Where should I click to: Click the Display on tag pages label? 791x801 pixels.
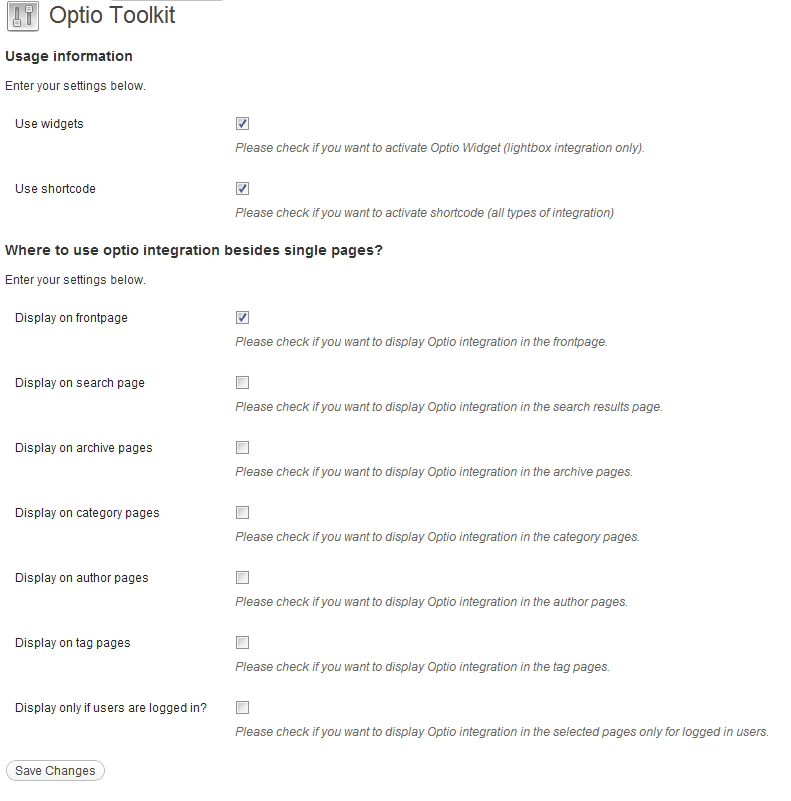73,643
